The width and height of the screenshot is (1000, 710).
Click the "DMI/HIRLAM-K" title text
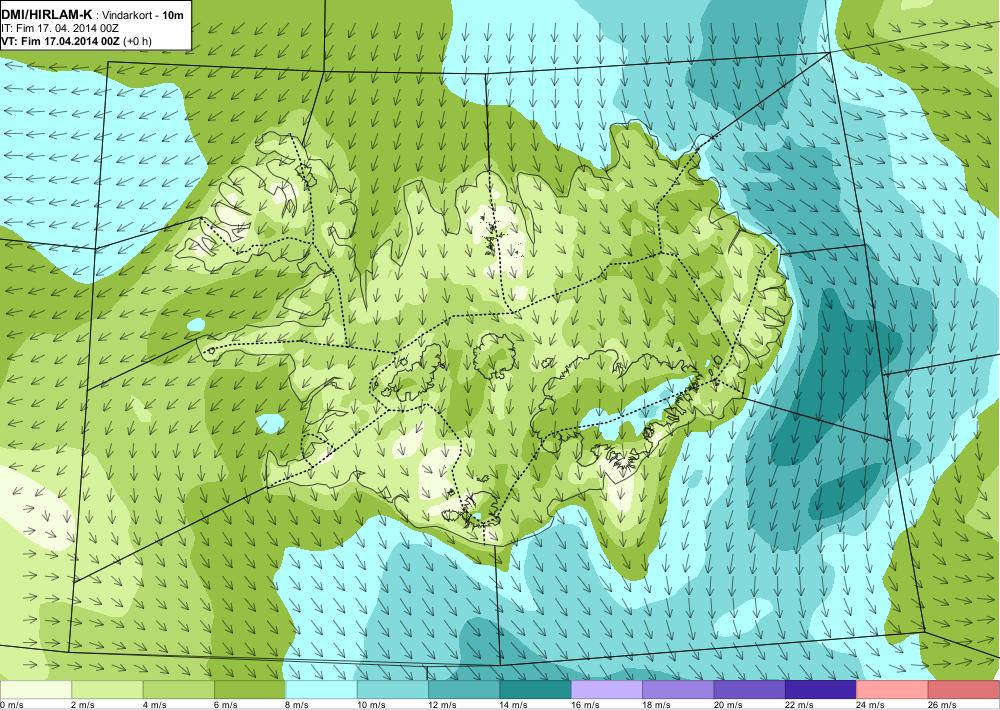[x=46, y=14]
